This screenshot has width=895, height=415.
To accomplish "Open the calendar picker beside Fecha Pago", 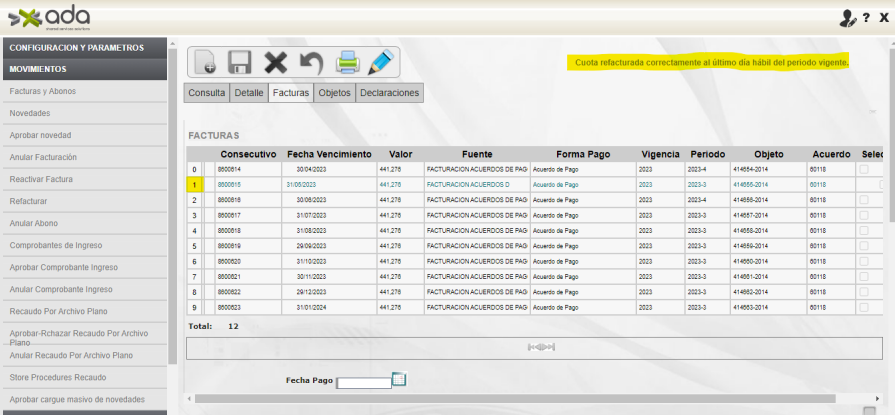I will pyautogui.click(x=399, y=379).
